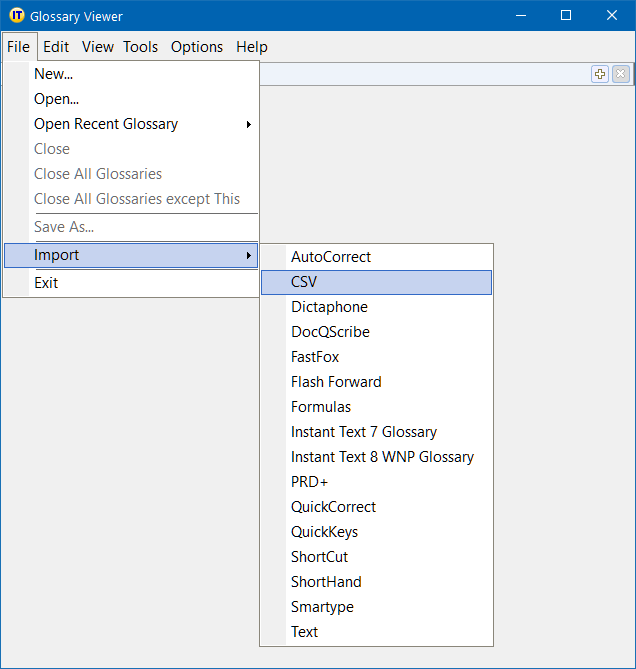The width and height of the screenshot is (636, 669).
Task: Choose Open... in the File menu
Action: (56, 99)
